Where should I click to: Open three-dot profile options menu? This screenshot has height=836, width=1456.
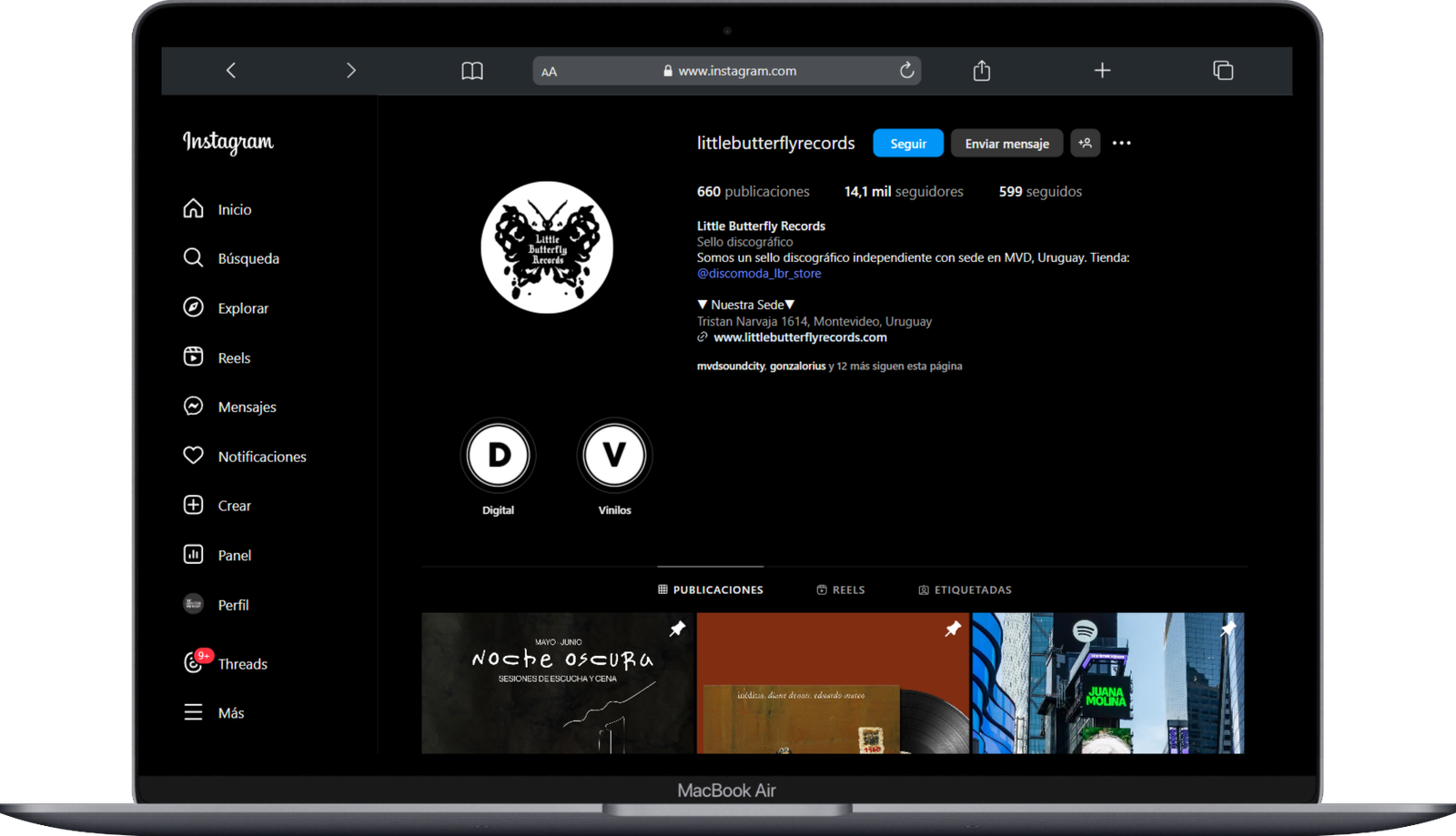[1121, 143]
